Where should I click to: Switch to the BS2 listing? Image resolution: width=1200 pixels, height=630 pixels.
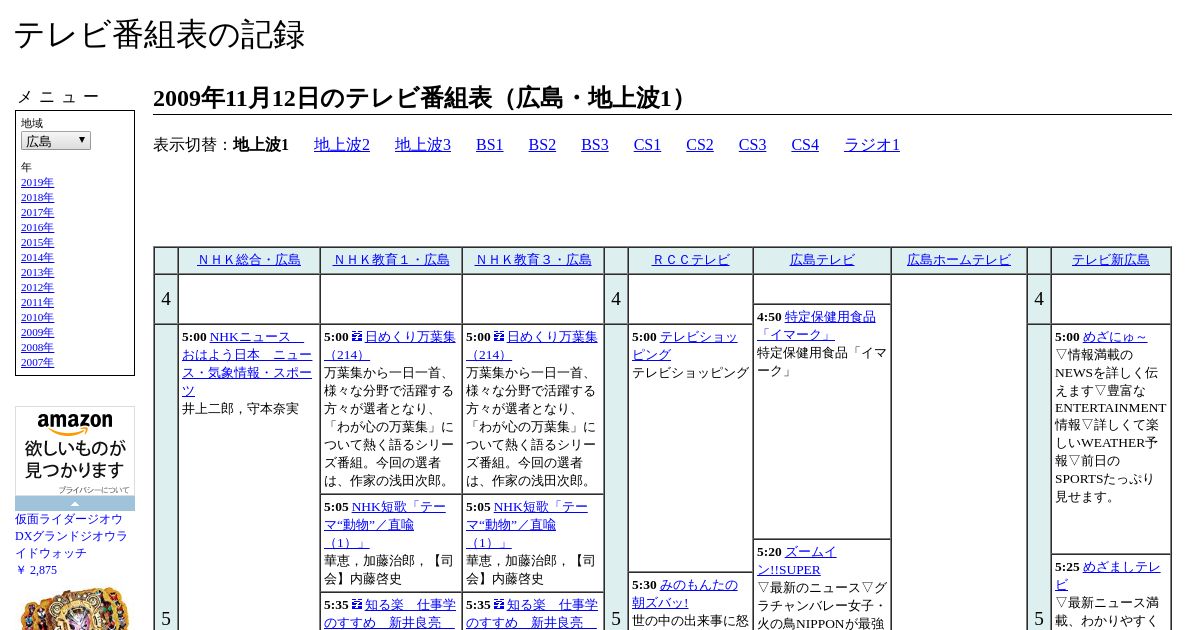click(x=542, y=145)
